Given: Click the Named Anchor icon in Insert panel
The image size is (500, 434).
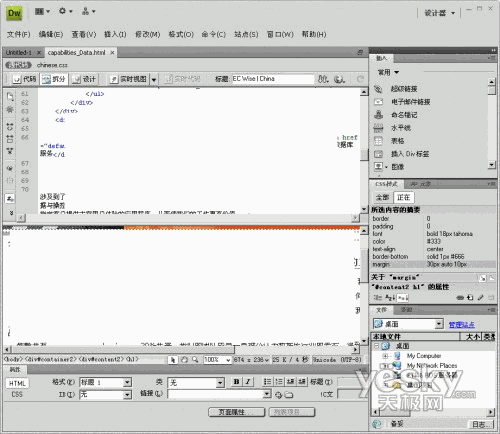Looking at the screenshot, I should (378, 115).
